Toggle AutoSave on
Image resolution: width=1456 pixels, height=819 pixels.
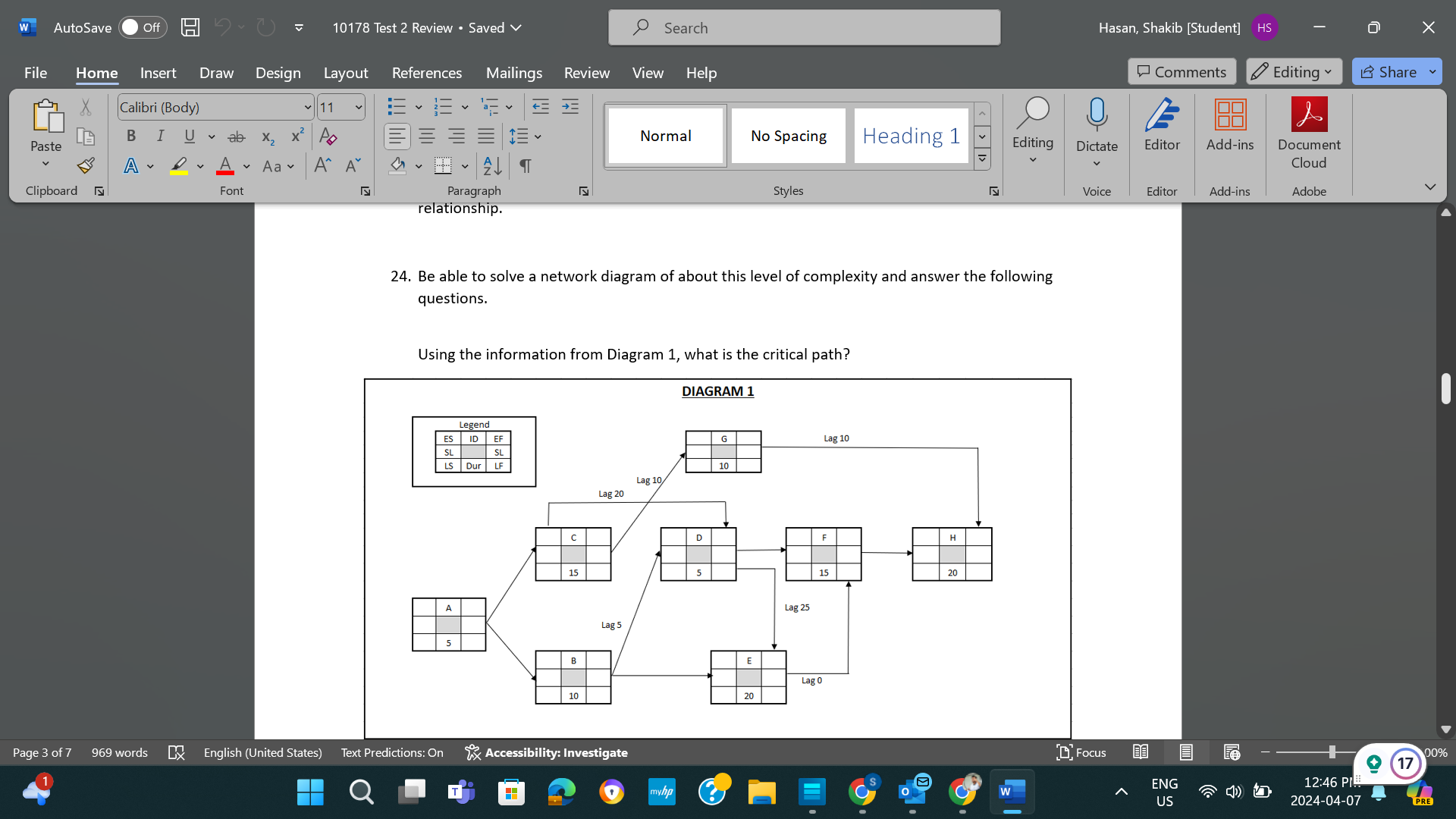[x=143, y=27]
